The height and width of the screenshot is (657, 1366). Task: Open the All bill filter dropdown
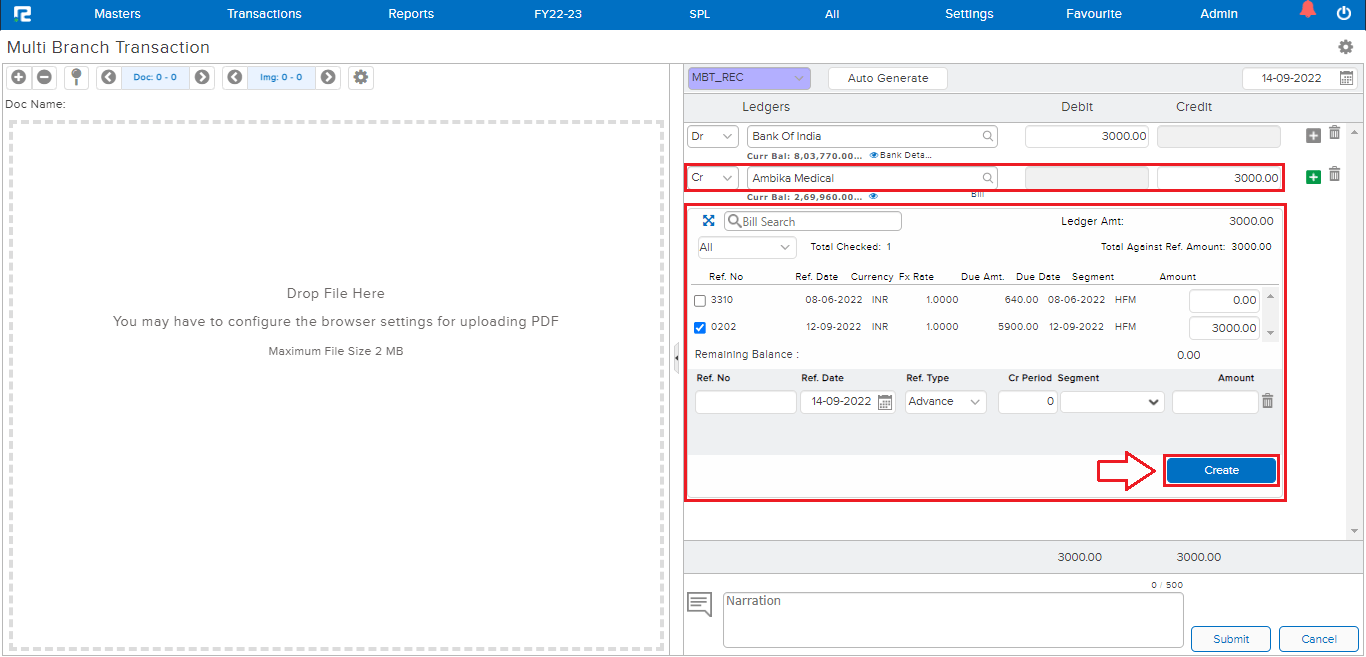746,247
